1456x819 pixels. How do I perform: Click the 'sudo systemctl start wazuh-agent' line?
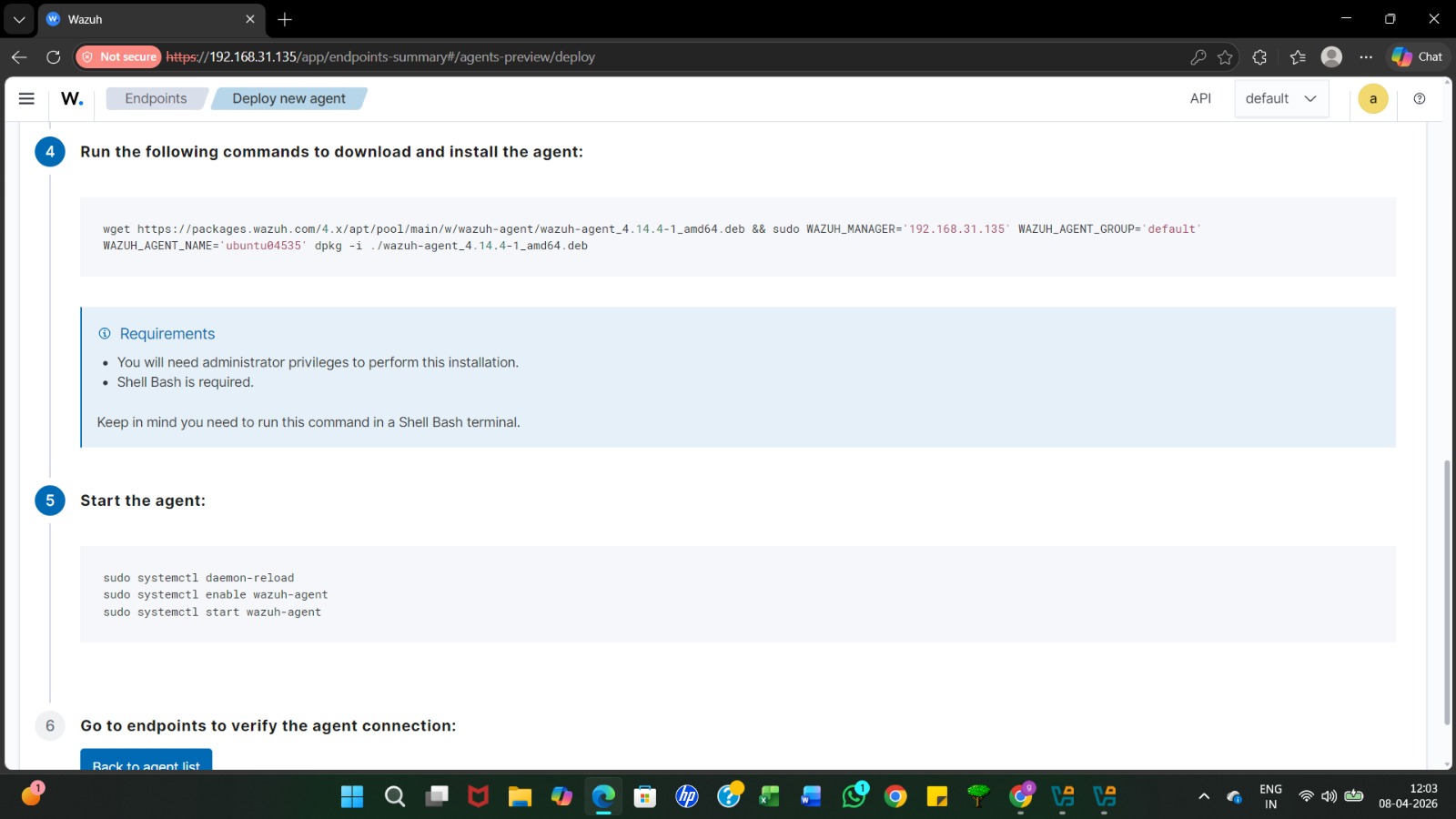click(x=212, y=612)
